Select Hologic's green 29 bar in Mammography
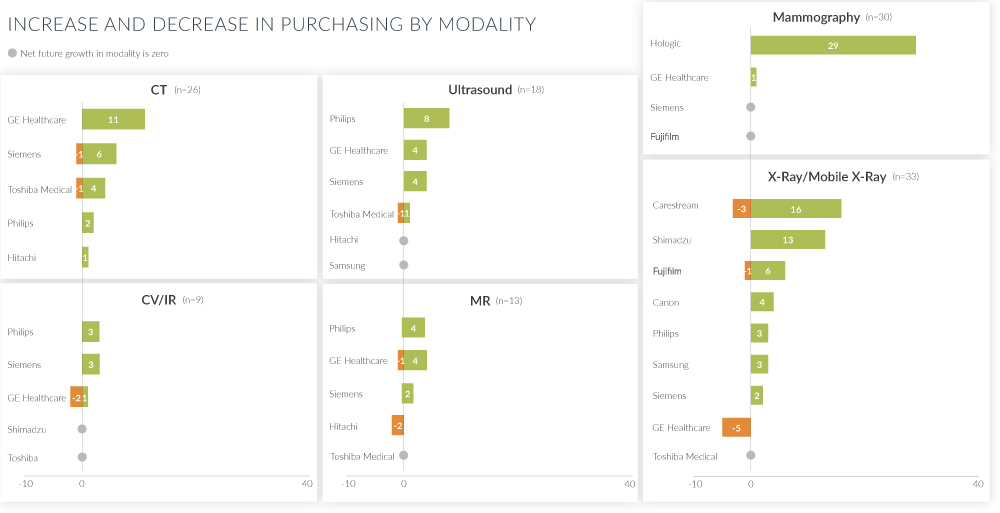The image size is (1000, 513). tap(833, 45)
